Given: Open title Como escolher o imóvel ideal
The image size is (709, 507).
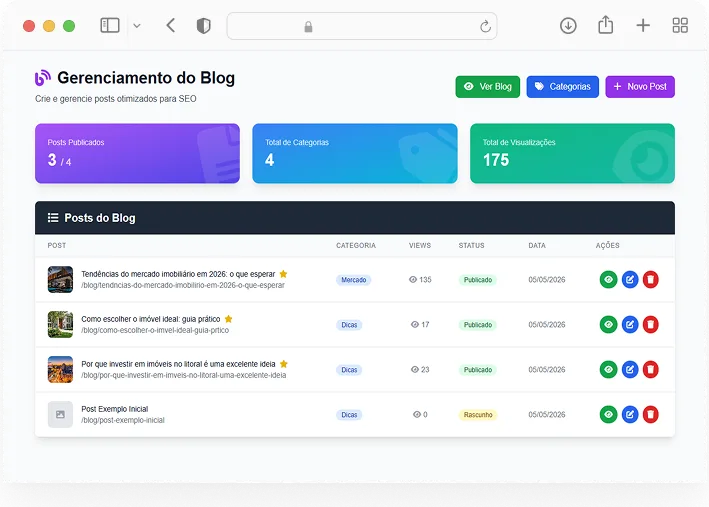Looking at the screenshot, I should (151, 319).
